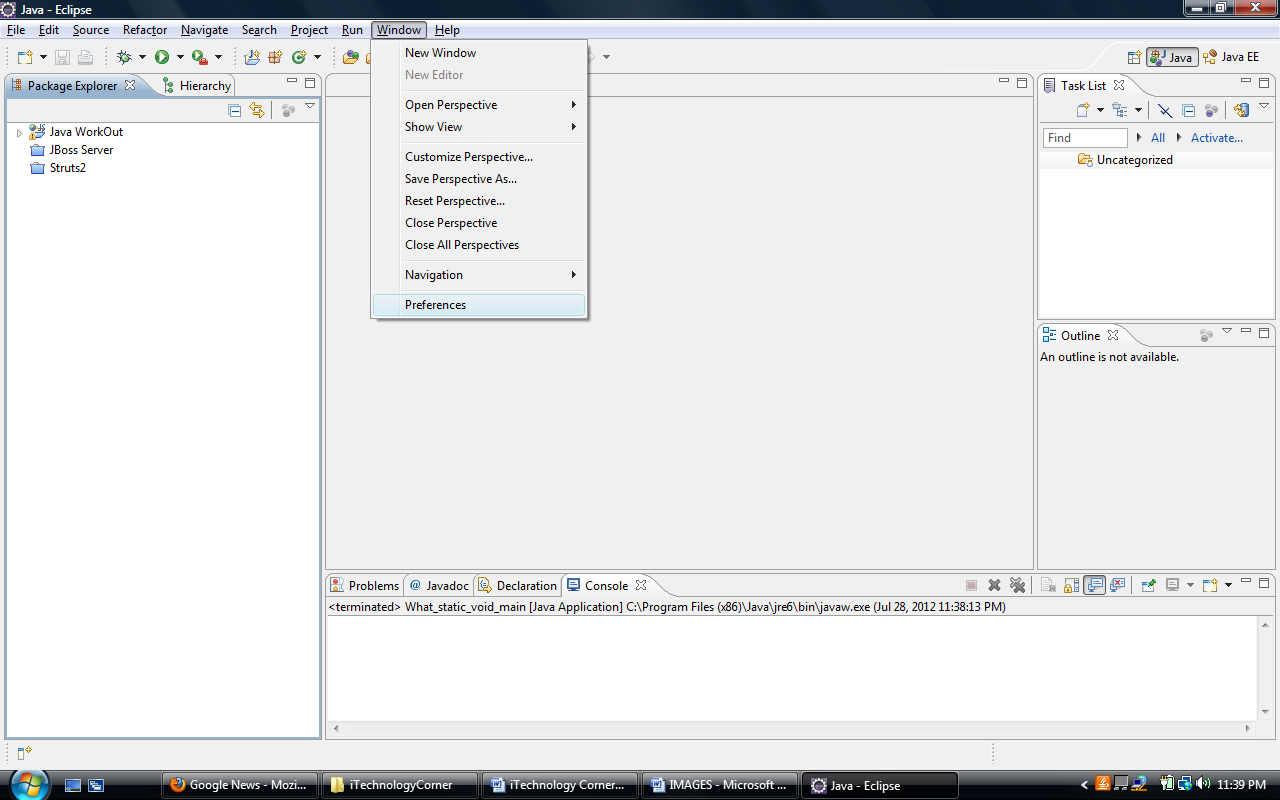Viewport: 1280px width, 800px height.
Task: Remove all terminated launches in the Console toolbar
Action: (x=1018, y=585)
